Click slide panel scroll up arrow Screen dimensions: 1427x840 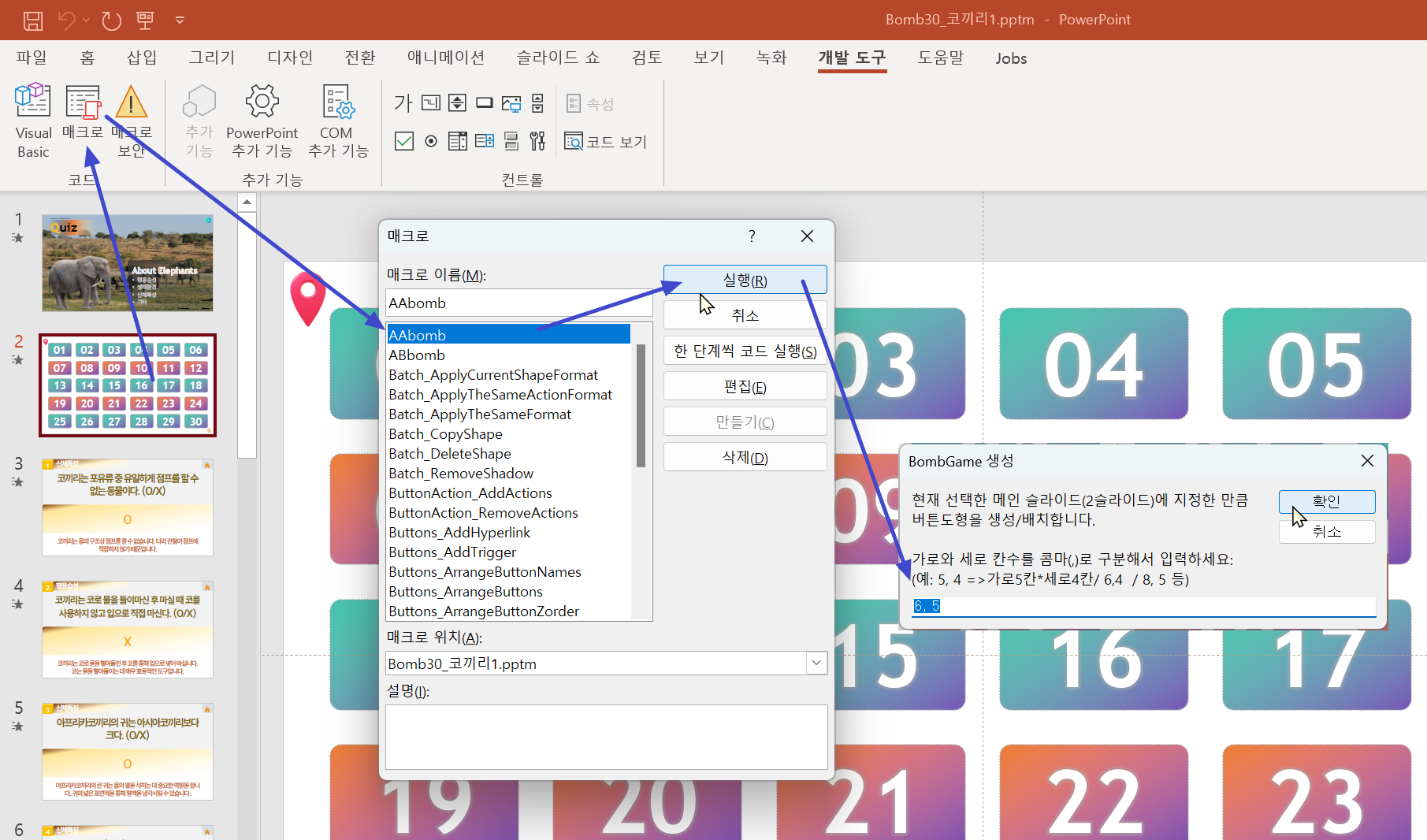point(247,203)
